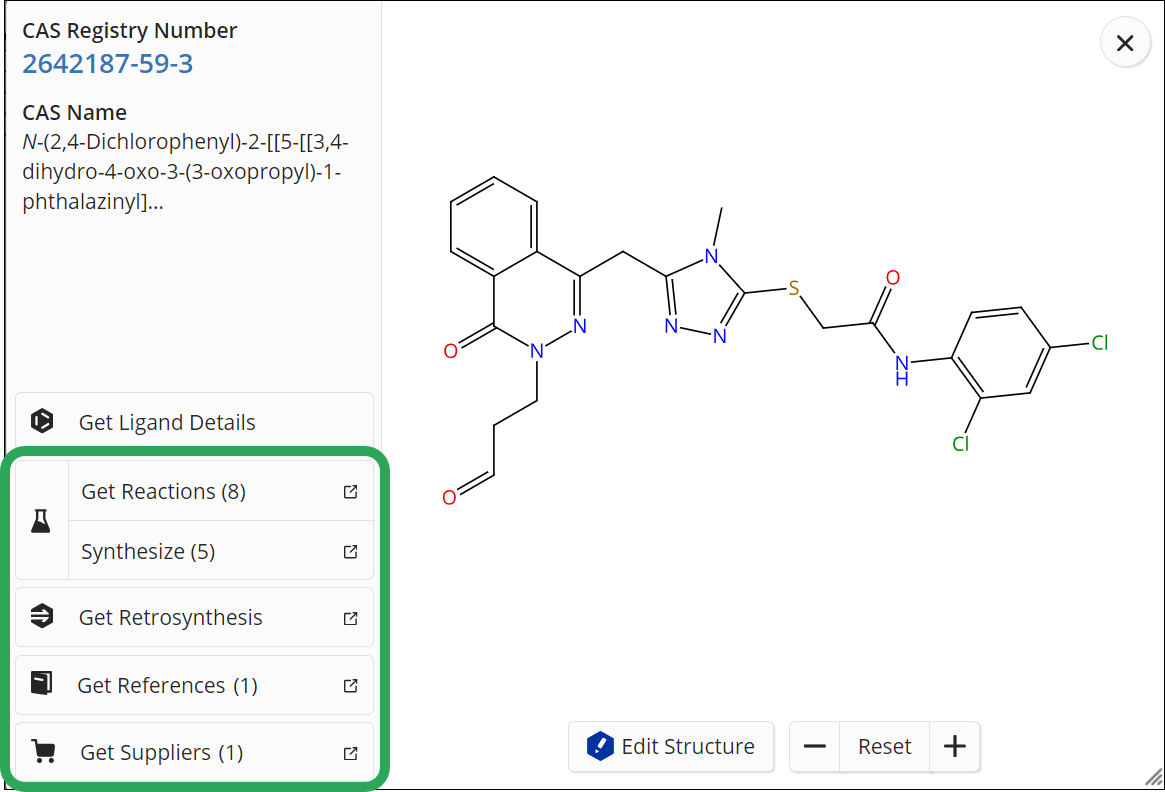Zoom in structure with plus button
Screen dimensions: 1165x792
tap(955, 747)
